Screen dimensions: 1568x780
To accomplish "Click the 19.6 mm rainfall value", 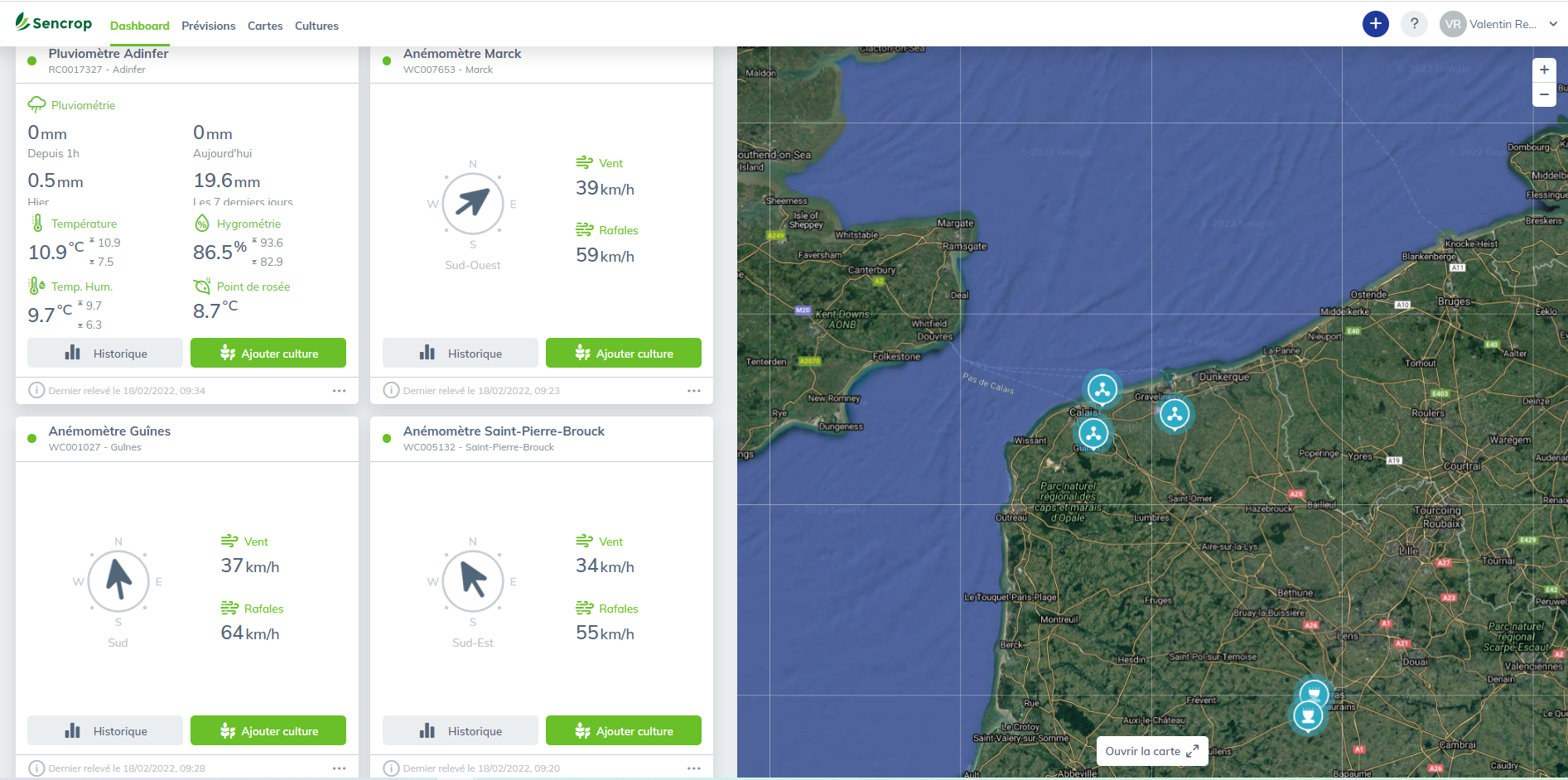I will [x=227, y=181].
